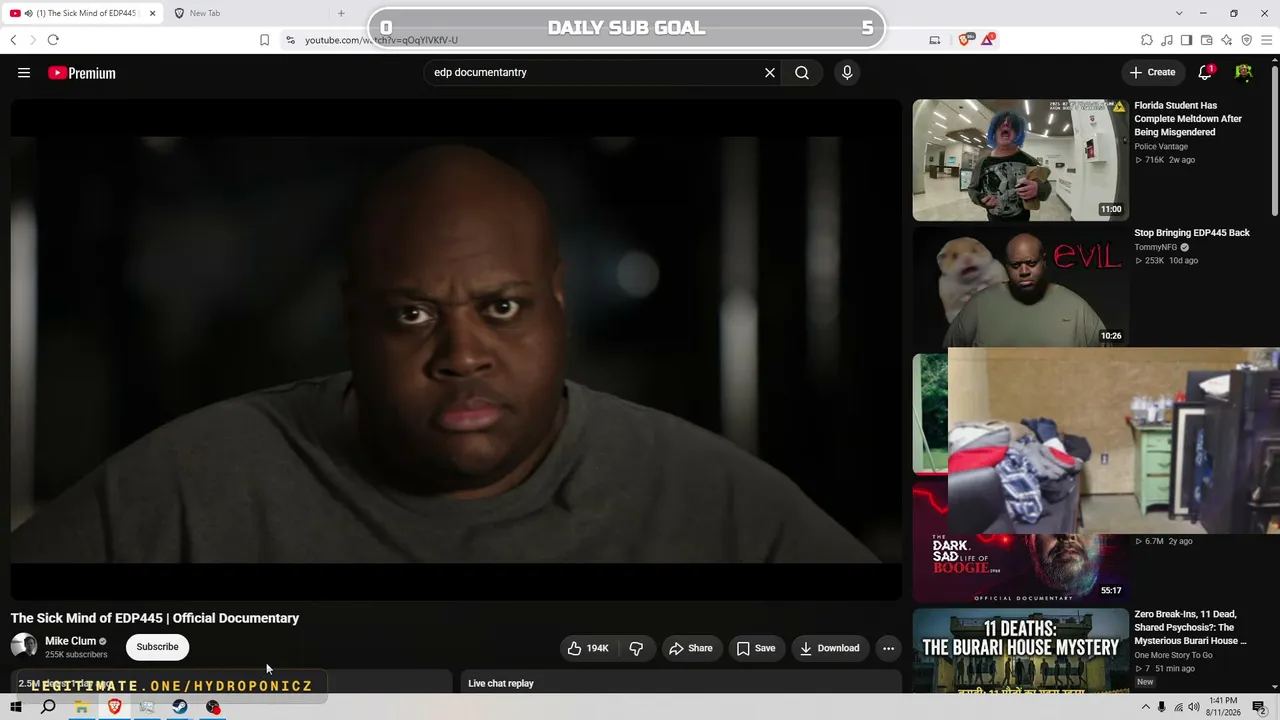This screenshot has width=1280, height=720.
Task: Open 'Stop Bringing EDP445 Back' video title
Action: click(x=1192, y=233)
